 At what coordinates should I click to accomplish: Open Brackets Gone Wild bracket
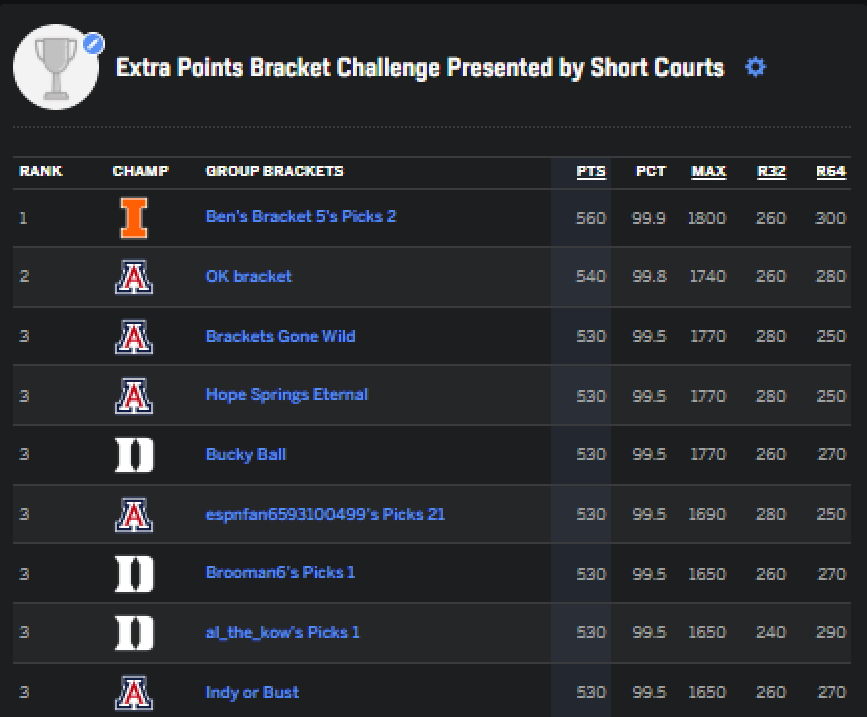coord(280,336)
